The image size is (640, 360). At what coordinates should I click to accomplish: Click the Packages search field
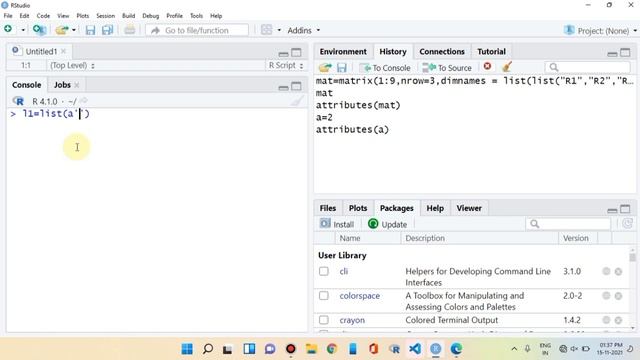point(568,224)
